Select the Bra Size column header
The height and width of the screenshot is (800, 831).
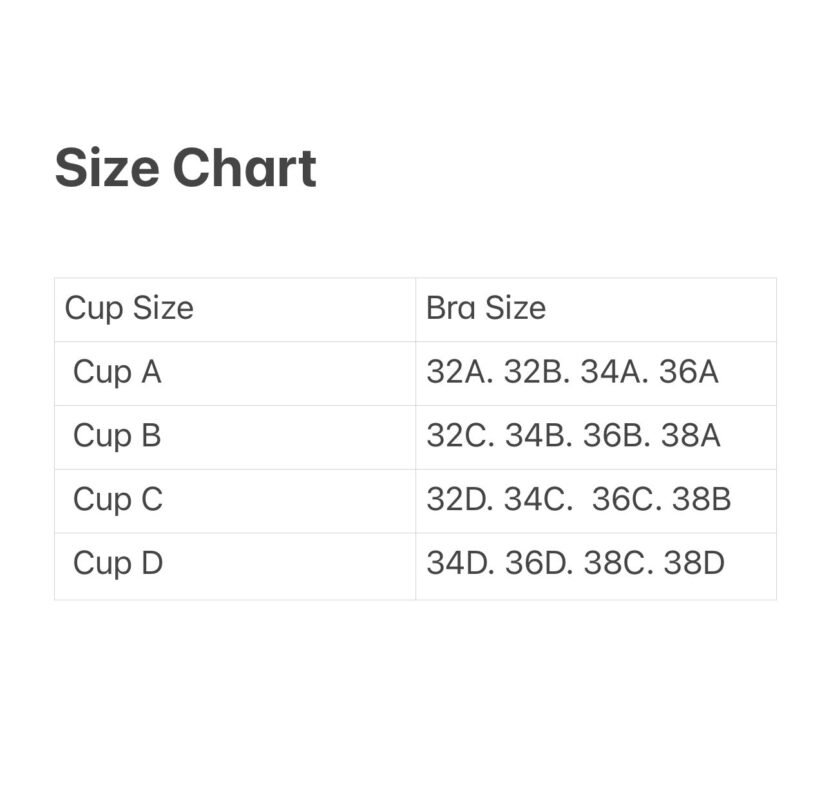point(486,308)
